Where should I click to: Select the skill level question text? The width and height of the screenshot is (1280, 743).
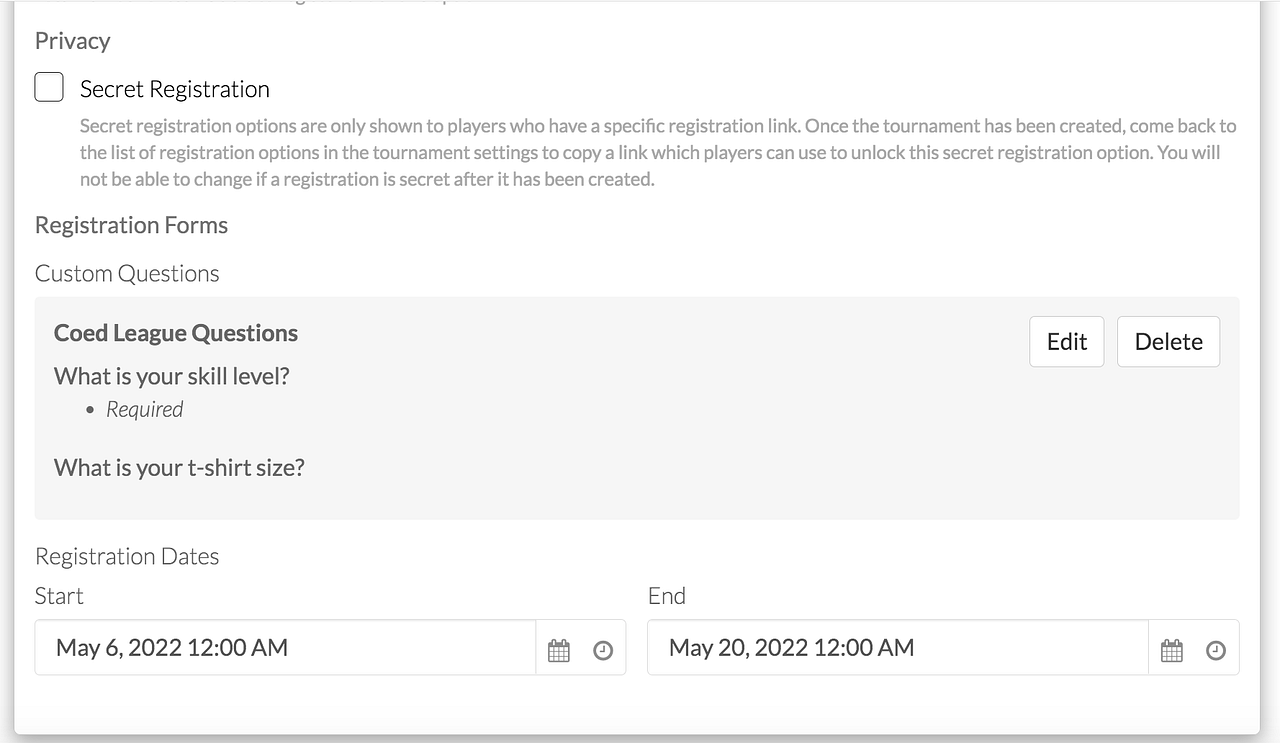171,377
